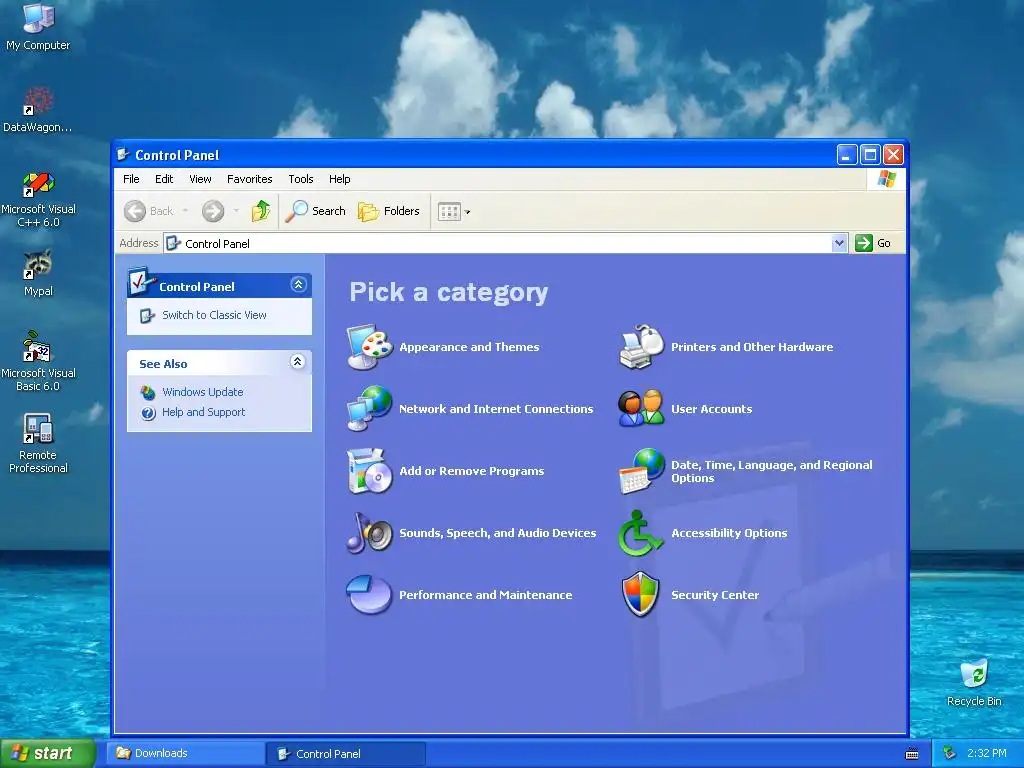This screenshot has width=1024, height=768.
Task: Click the Network and Internet Connections globe icon
Action: 369,409
